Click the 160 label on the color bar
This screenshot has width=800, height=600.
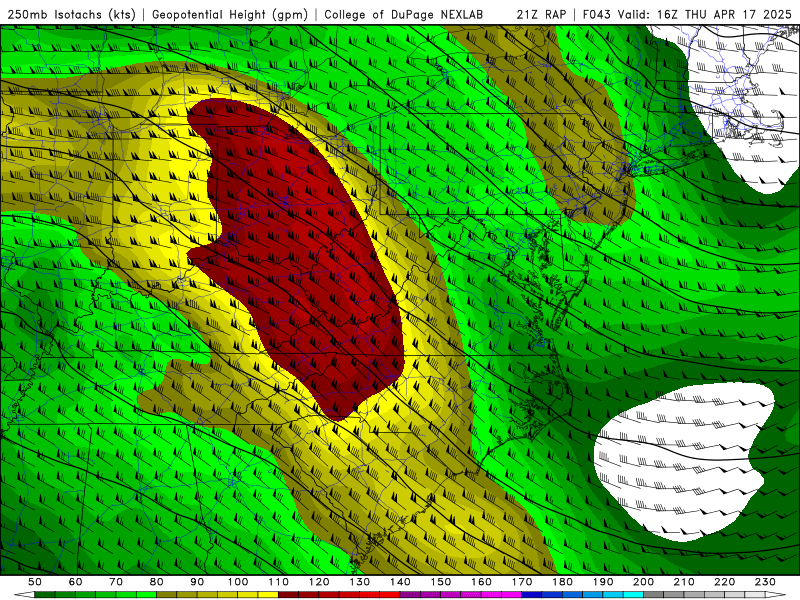481,582
